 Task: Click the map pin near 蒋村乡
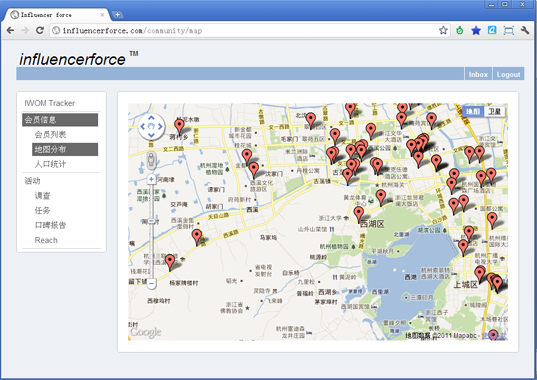(x=179, y=126)
